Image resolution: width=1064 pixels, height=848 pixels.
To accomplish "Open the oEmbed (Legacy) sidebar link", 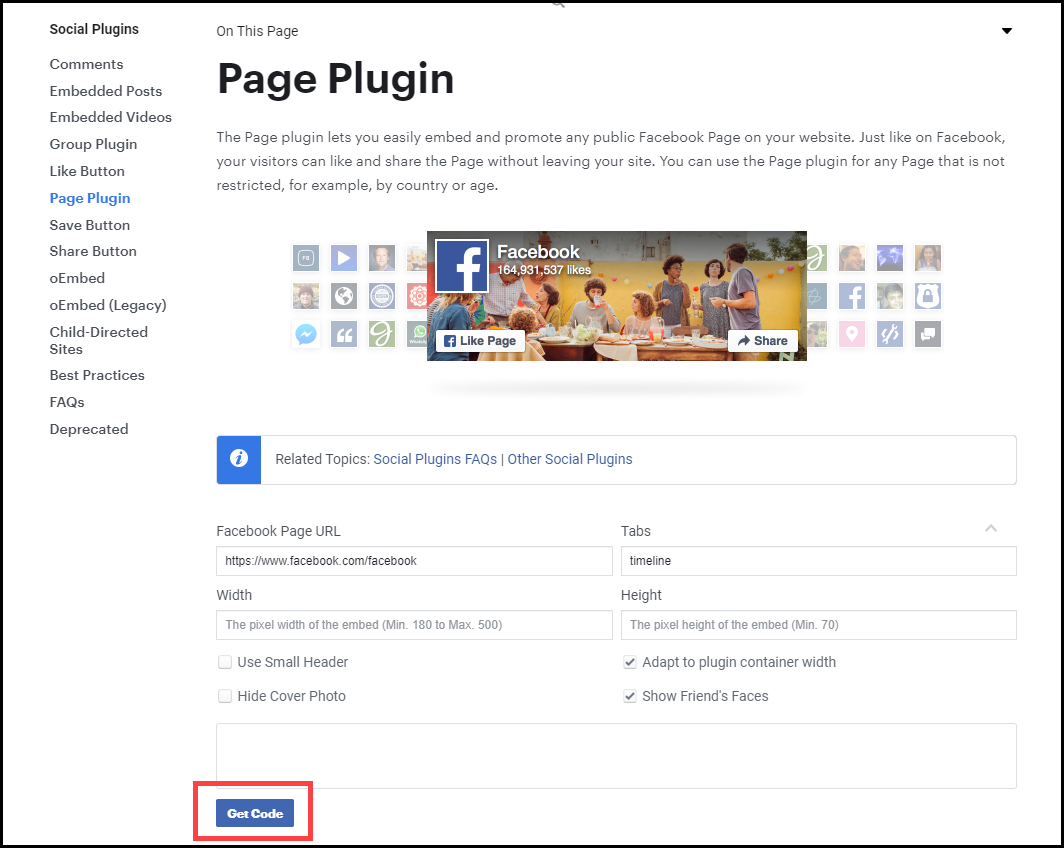I will click(x=108, y=305).
